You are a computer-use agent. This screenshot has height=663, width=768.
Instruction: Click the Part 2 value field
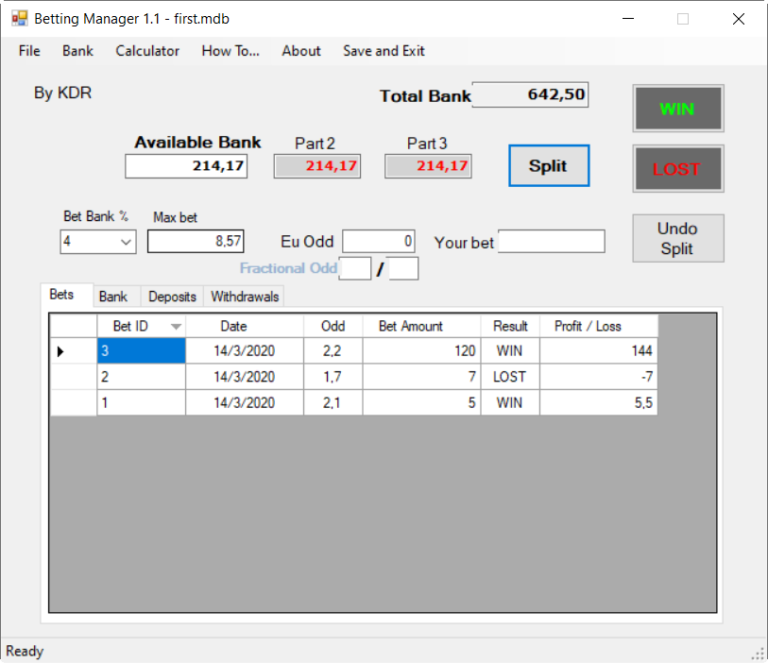317,166
